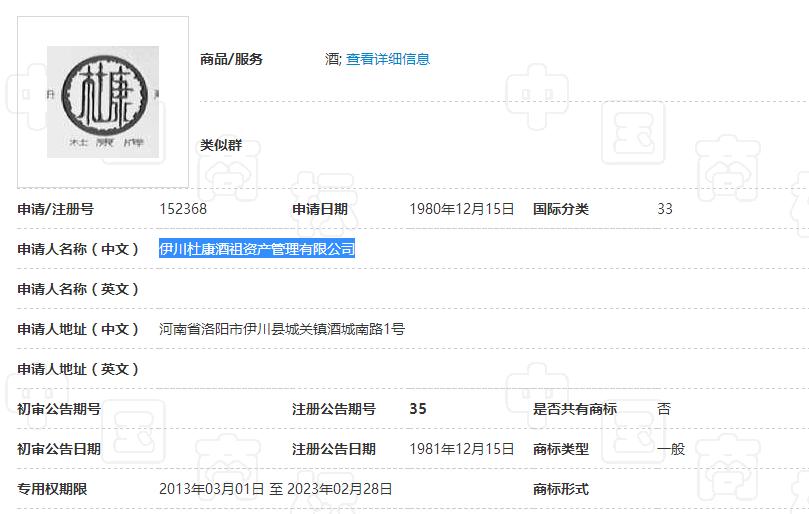Click the 初审公告日期 label
The width and height of the screenshot is (809, 514).
(59, 449)
